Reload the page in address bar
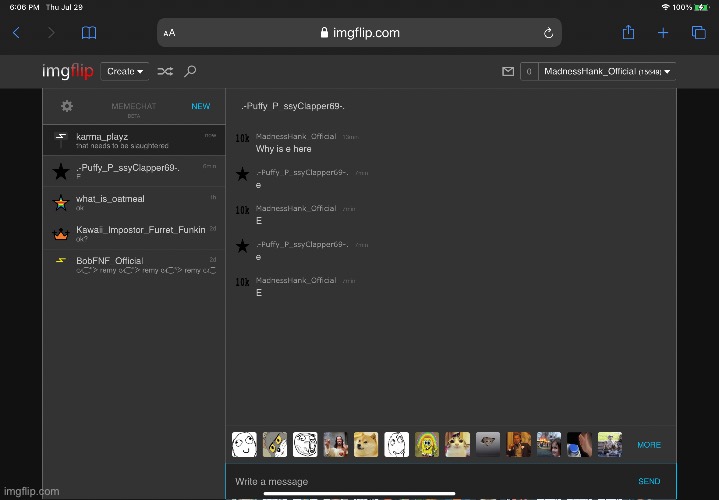The image size is (719, 500). pyautogui.click(x=548, y=33)
